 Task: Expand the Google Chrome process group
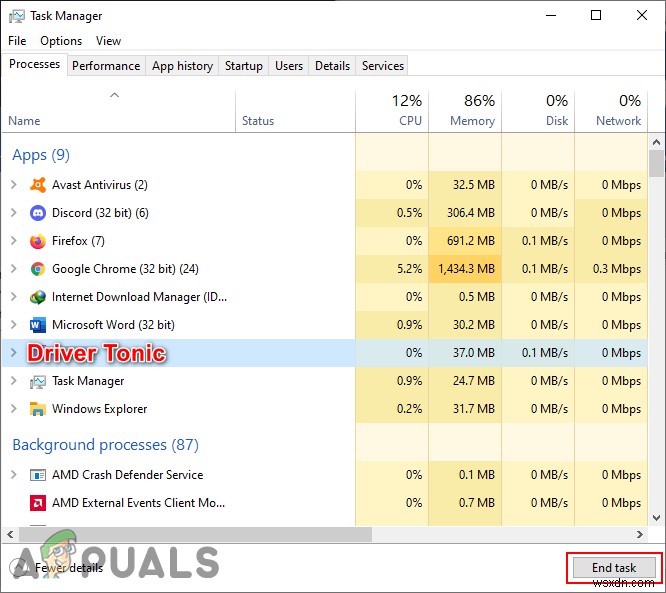pos(14,269)
